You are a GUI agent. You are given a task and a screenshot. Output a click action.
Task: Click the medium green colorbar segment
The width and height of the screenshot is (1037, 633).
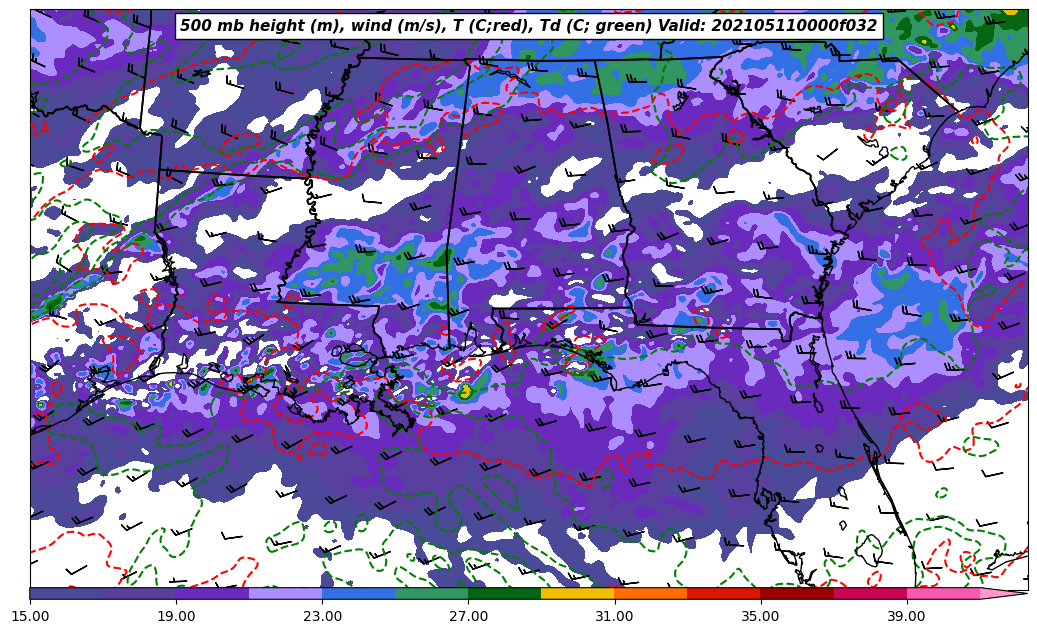pos(431,593)
